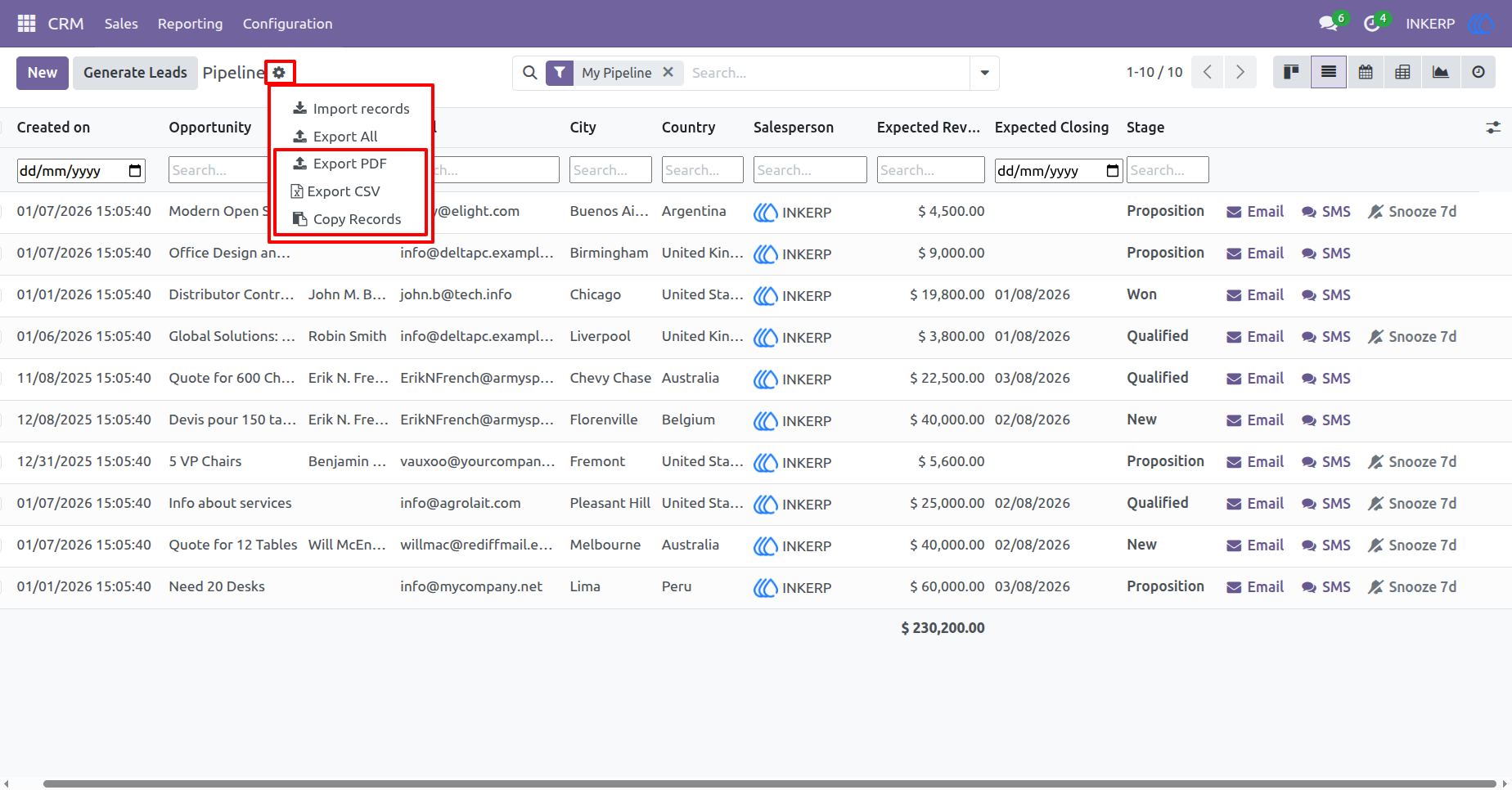Go to the previous page arrow
This screenshot has width=1512, height=790.
[1208, 72]
